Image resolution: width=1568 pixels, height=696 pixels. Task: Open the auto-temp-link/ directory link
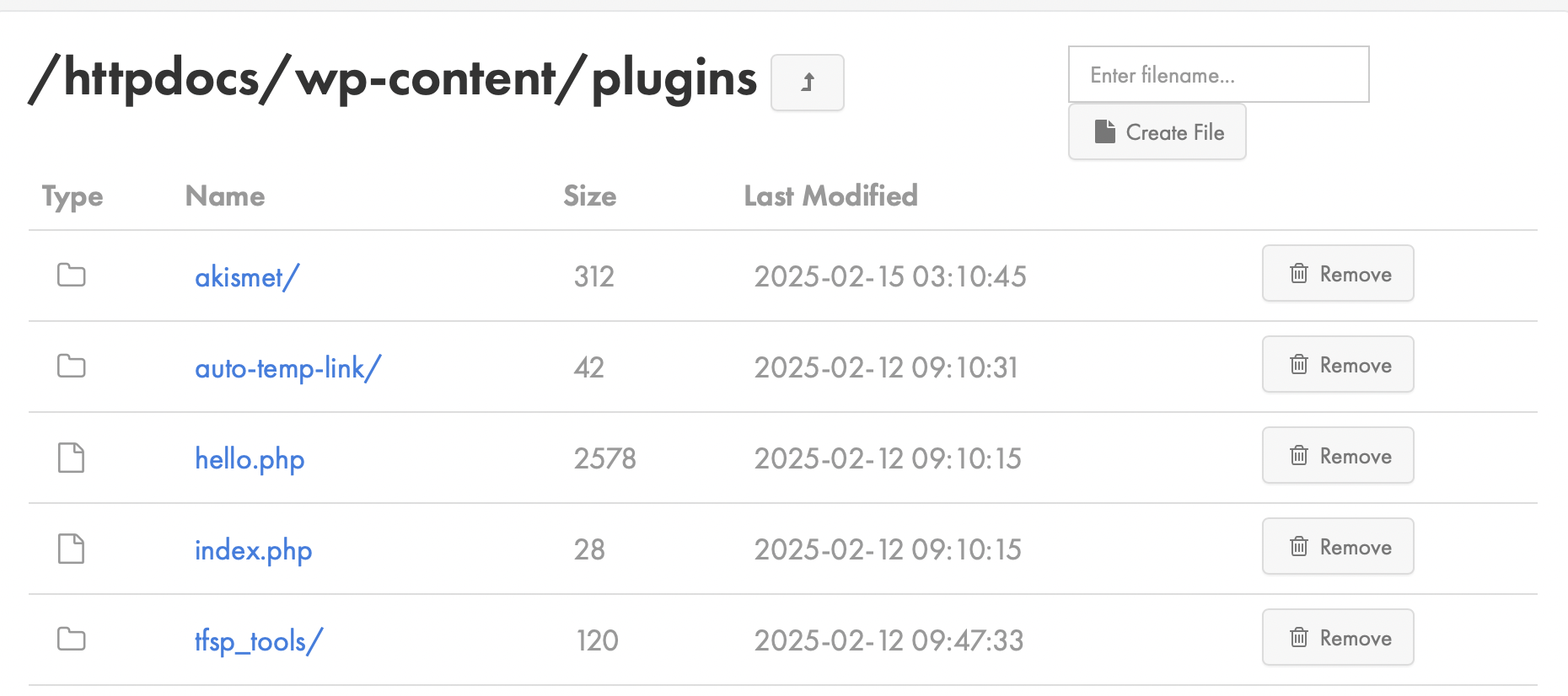pyautogui.click(x=288, y=367)
